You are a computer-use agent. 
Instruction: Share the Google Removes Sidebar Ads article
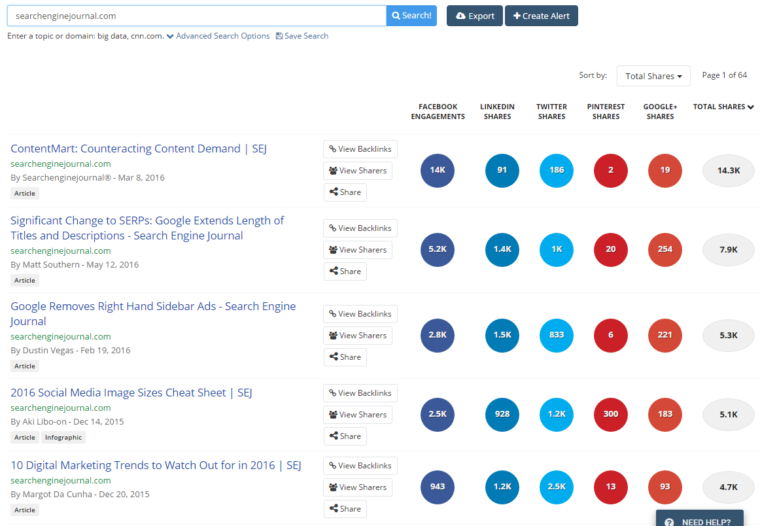(345, 357)
